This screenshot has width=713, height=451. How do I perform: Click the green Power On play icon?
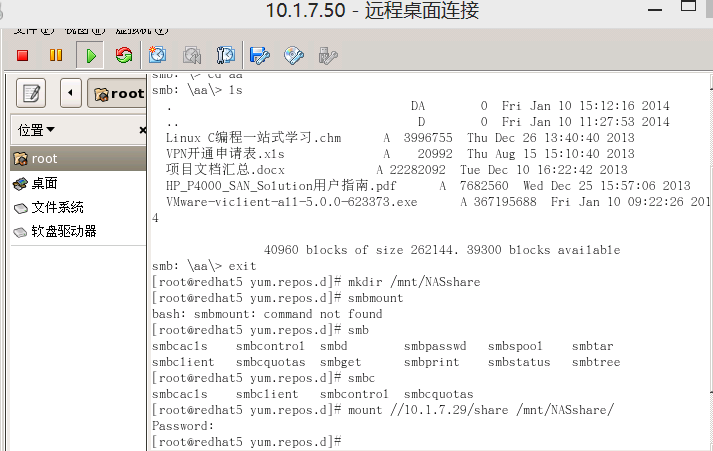click(90, 55)
